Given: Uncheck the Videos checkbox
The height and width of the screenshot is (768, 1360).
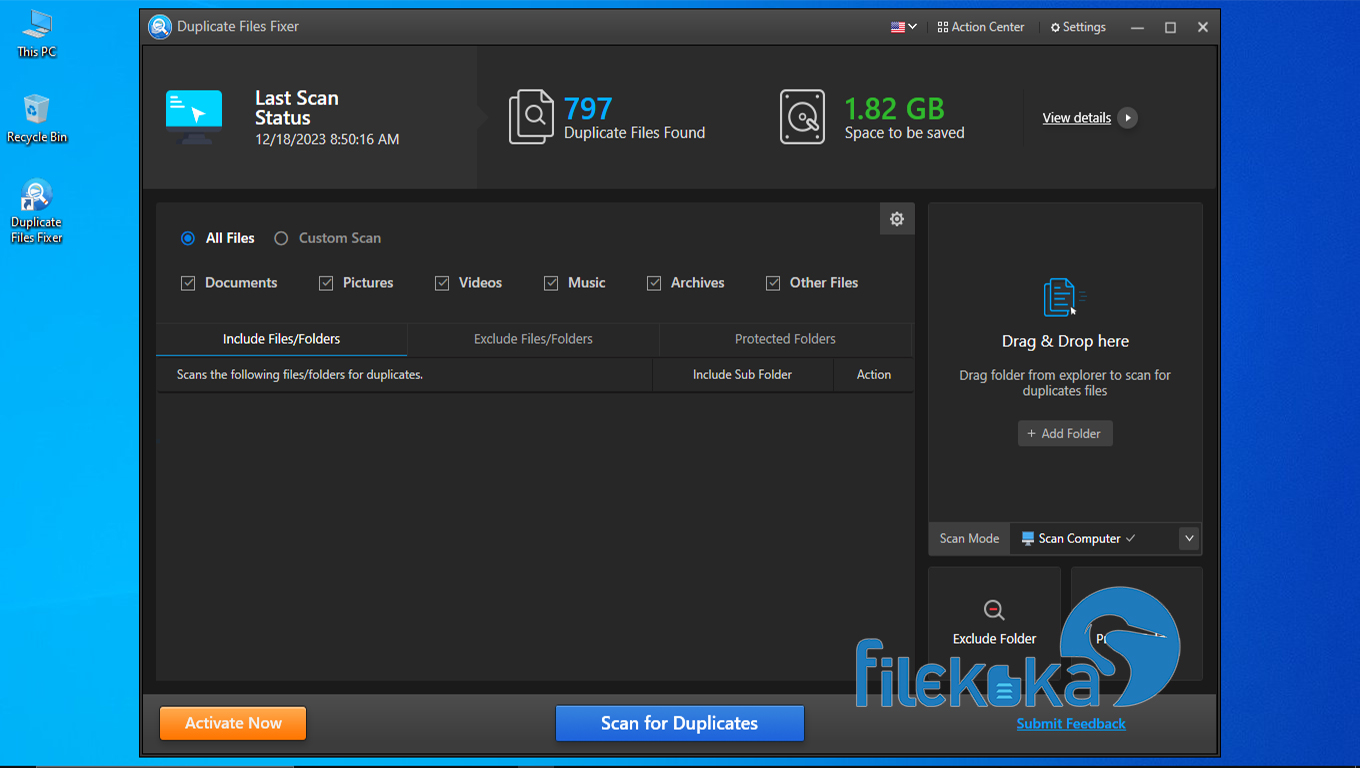Looking at the screenshot, I should pyautogui.click(x=442, y=283).
